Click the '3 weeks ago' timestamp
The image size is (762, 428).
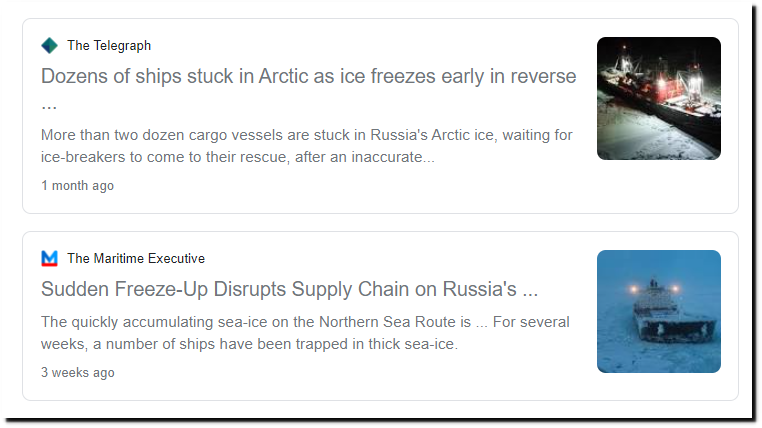pos(78,373)
